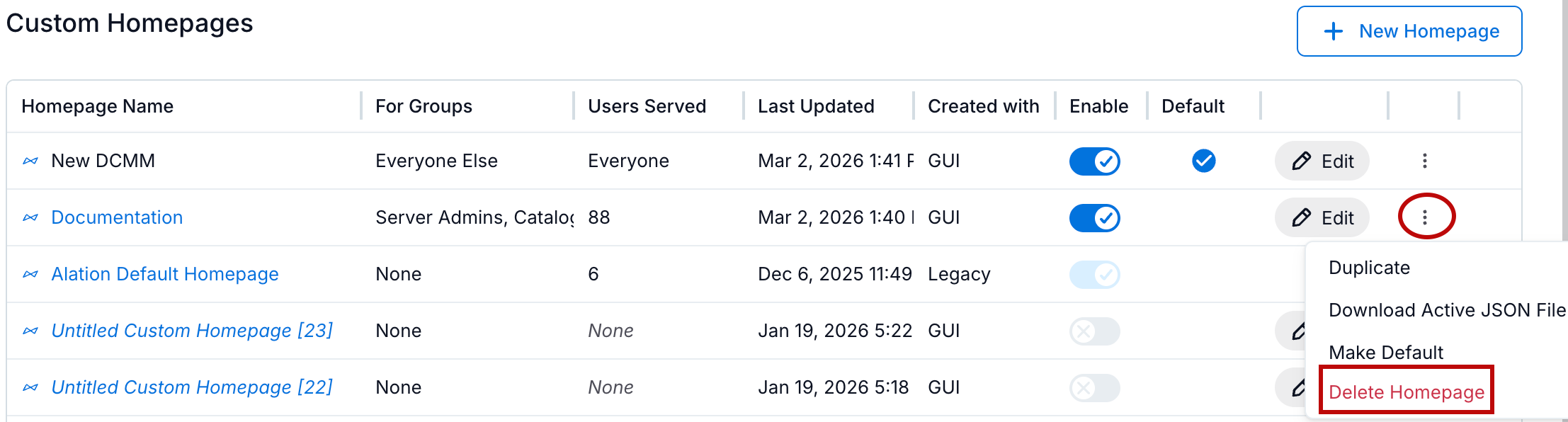Open the three-dot menu on New DCMM row

(x=1424, y=161)
